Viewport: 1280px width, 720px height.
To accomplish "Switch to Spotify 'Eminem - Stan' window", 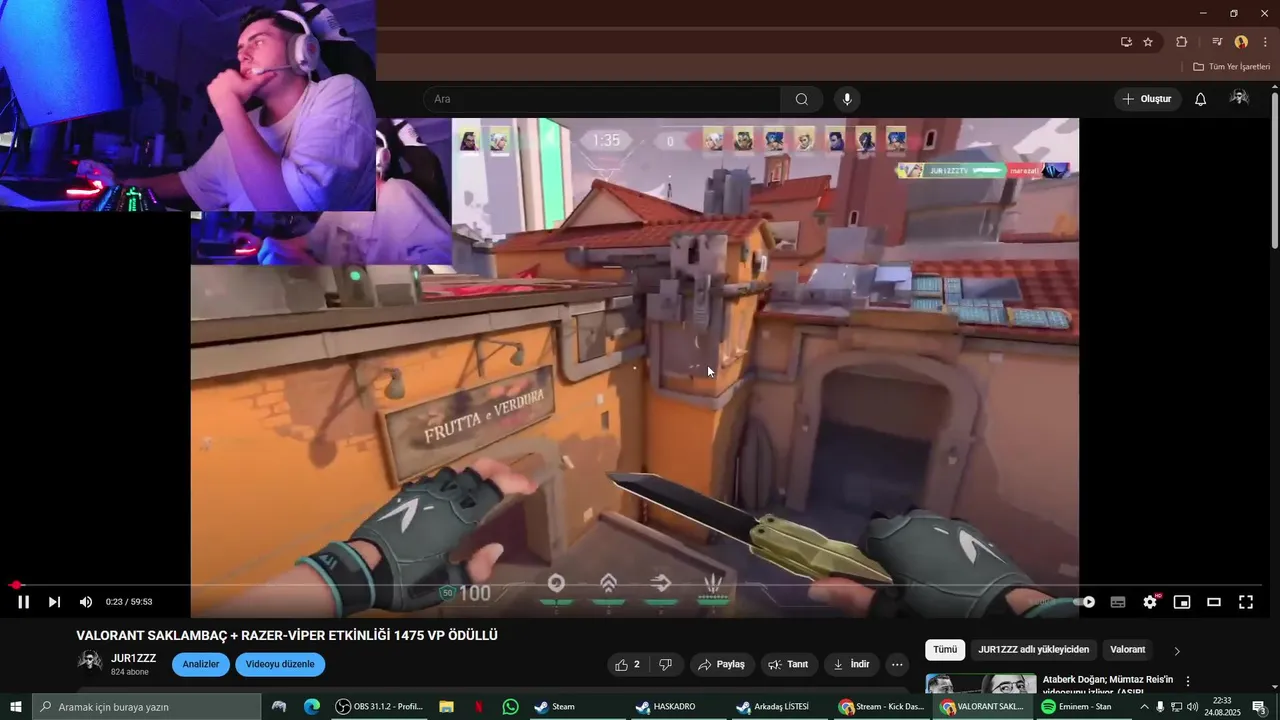I will pos(1083,707).
